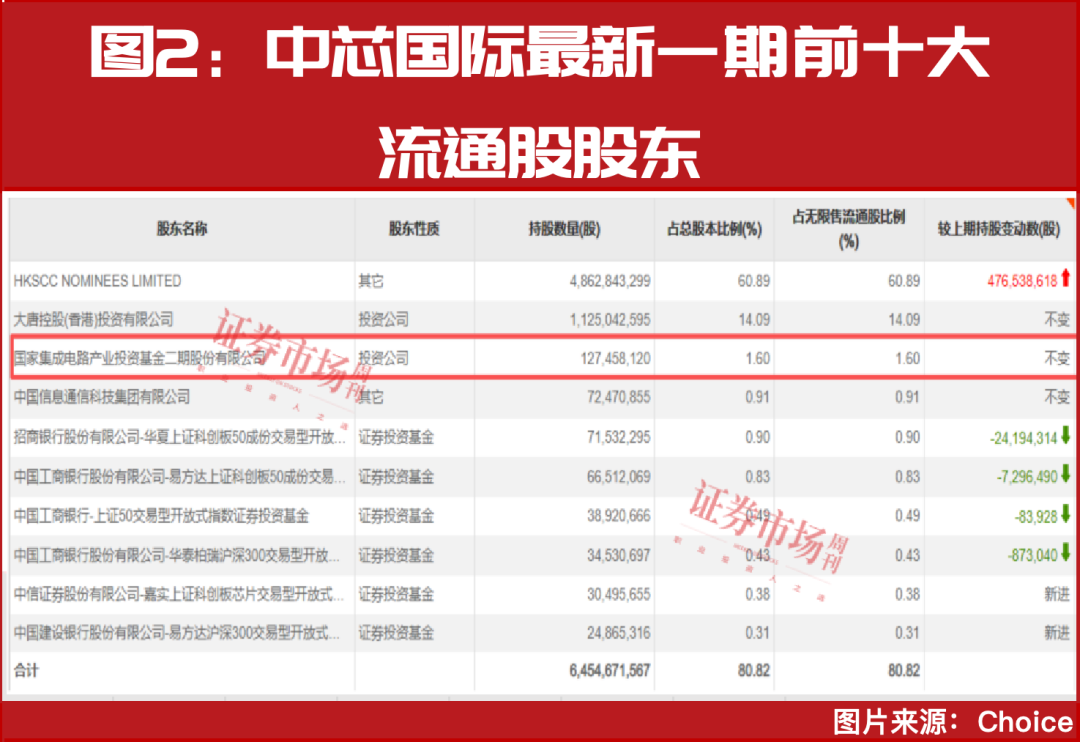Click the 图片来源: Choice caption
The image size is (1080, 742).
click(953, 722)
